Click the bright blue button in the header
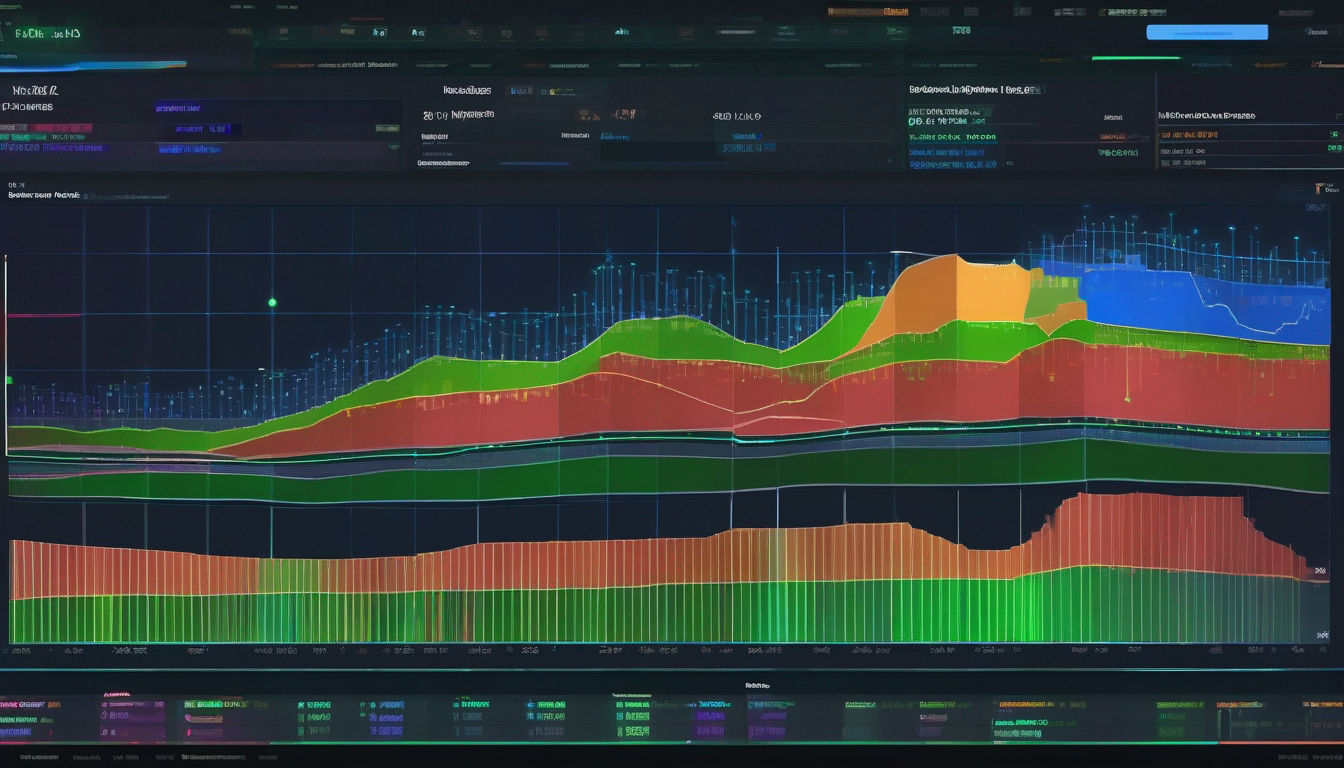 click(x=1207, y=32)
